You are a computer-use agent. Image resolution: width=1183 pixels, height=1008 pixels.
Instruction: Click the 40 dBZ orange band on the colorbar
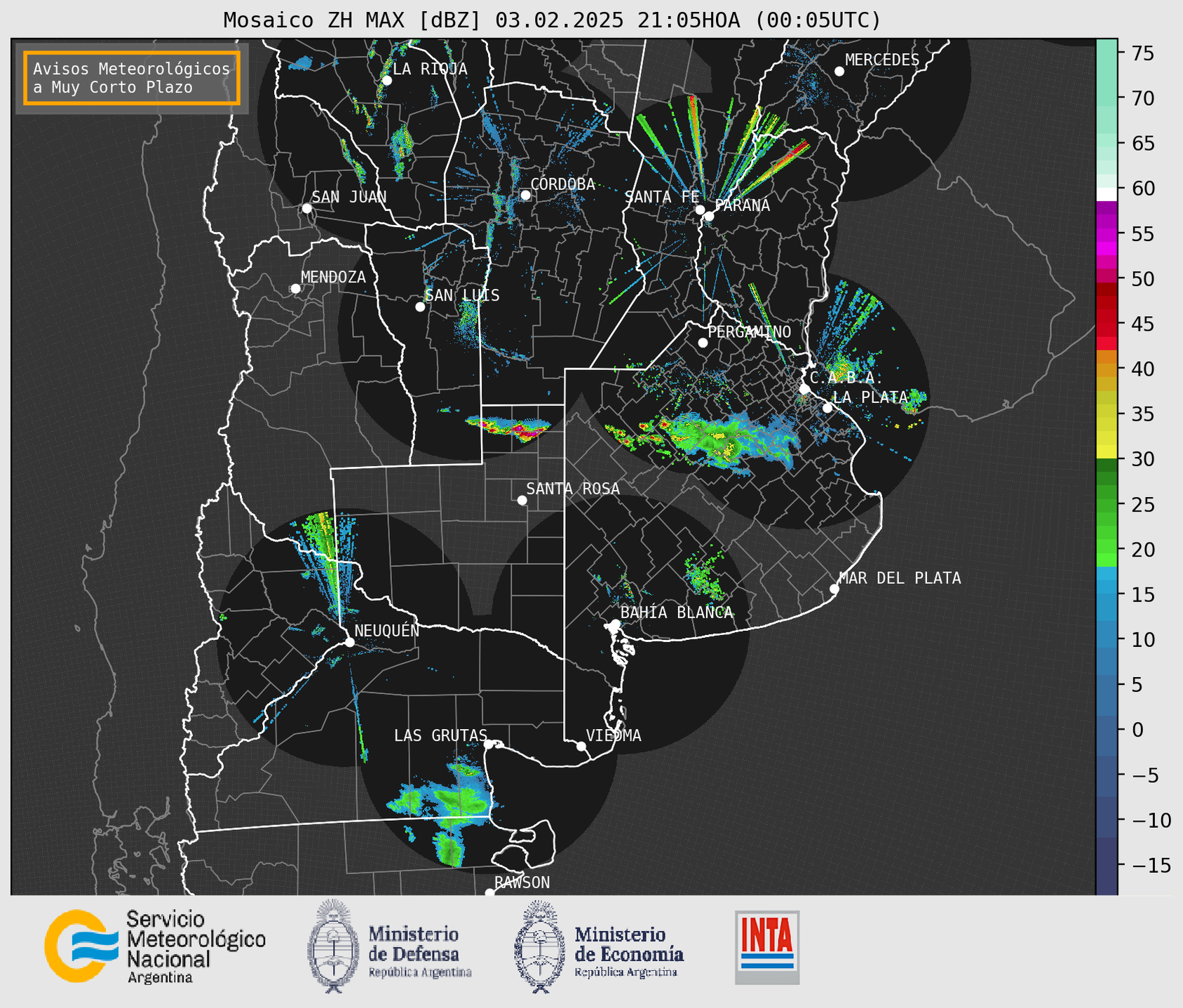(x=1107, y=369)
